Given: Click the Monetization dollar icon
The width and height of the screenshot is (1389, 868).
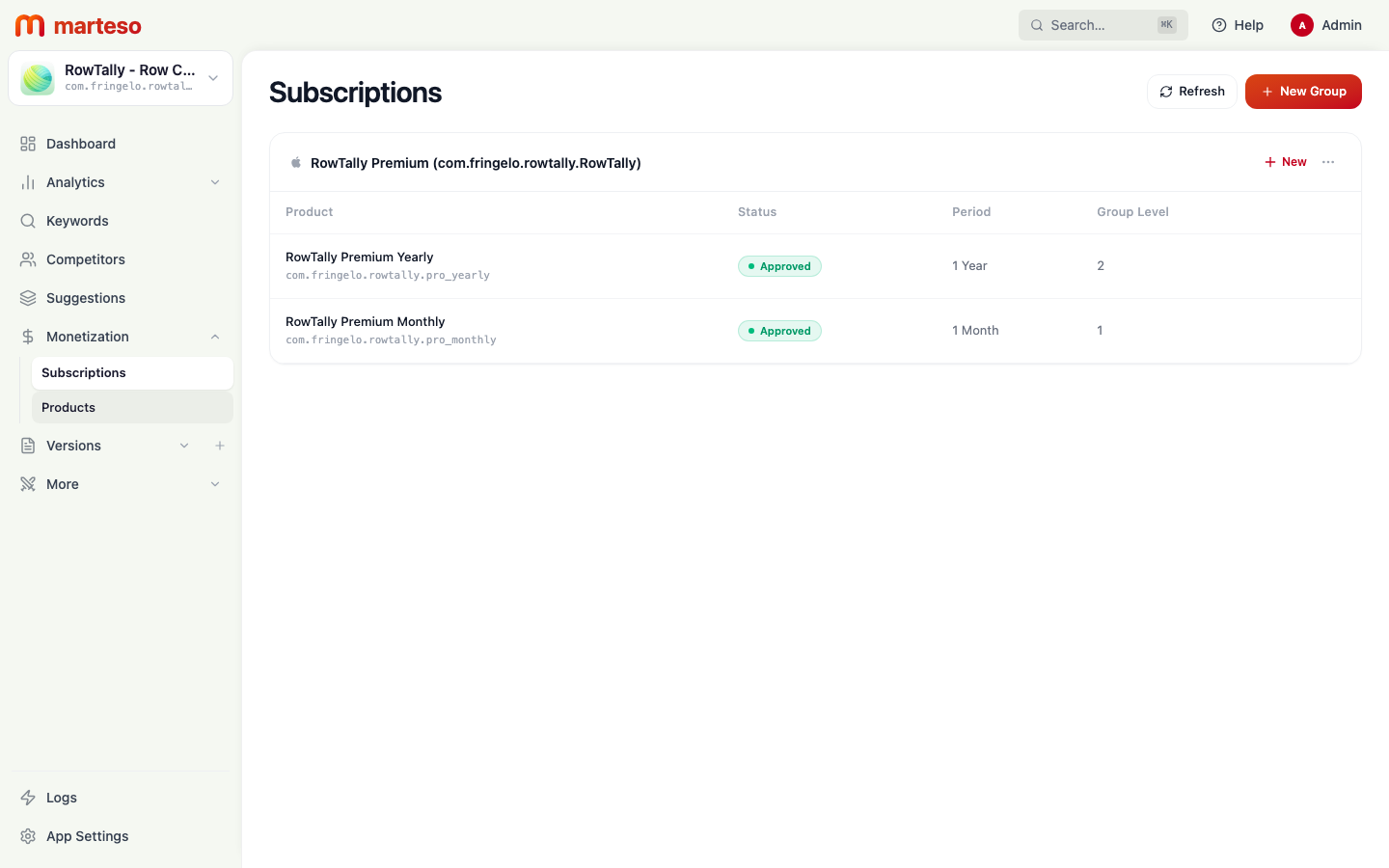Looking at the screenshot, I should pyautogui.click(x=28, y=337).
